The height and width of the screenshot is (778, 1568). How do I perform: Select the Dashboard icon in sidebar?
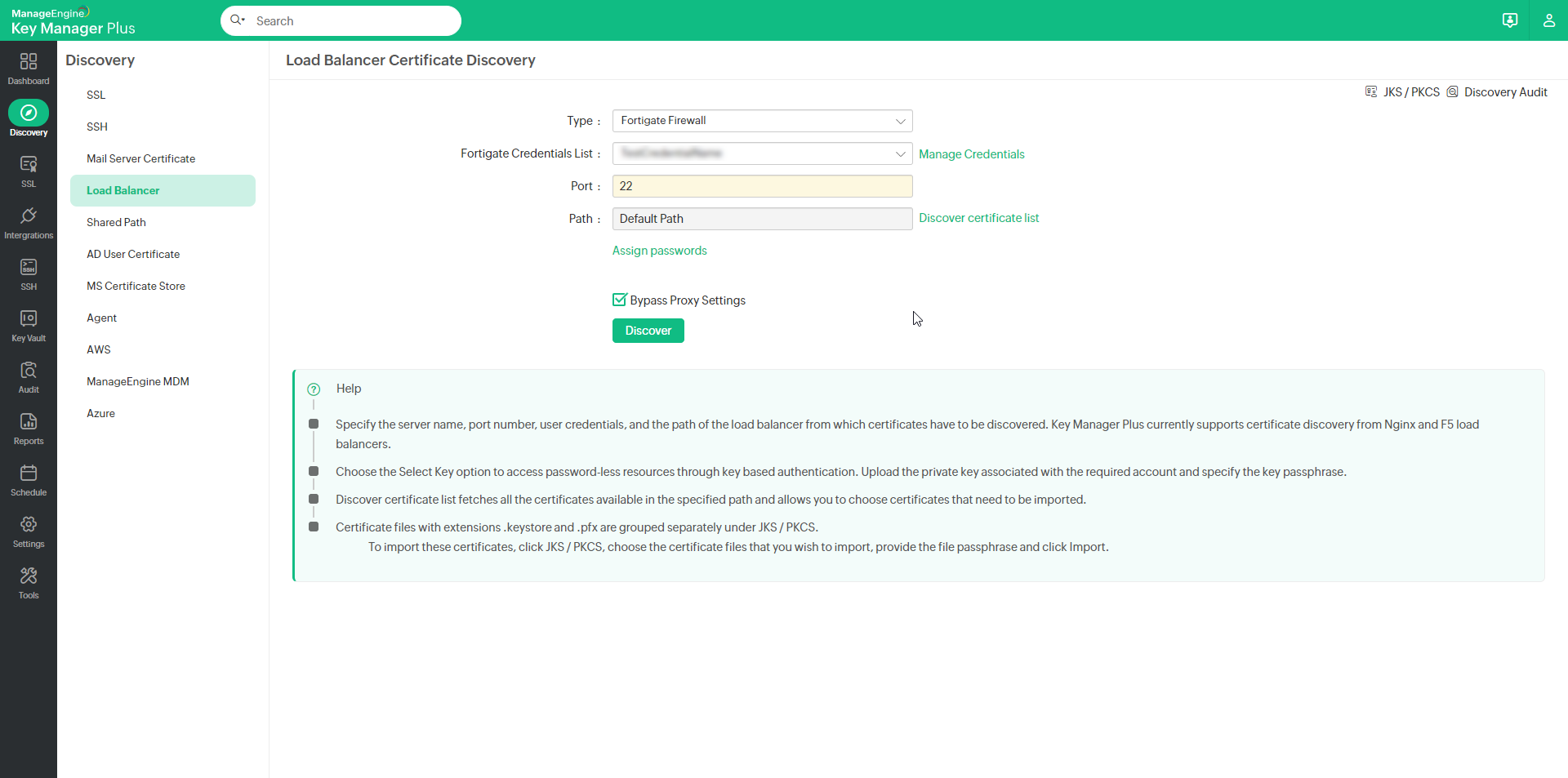(x=29, y=65)
